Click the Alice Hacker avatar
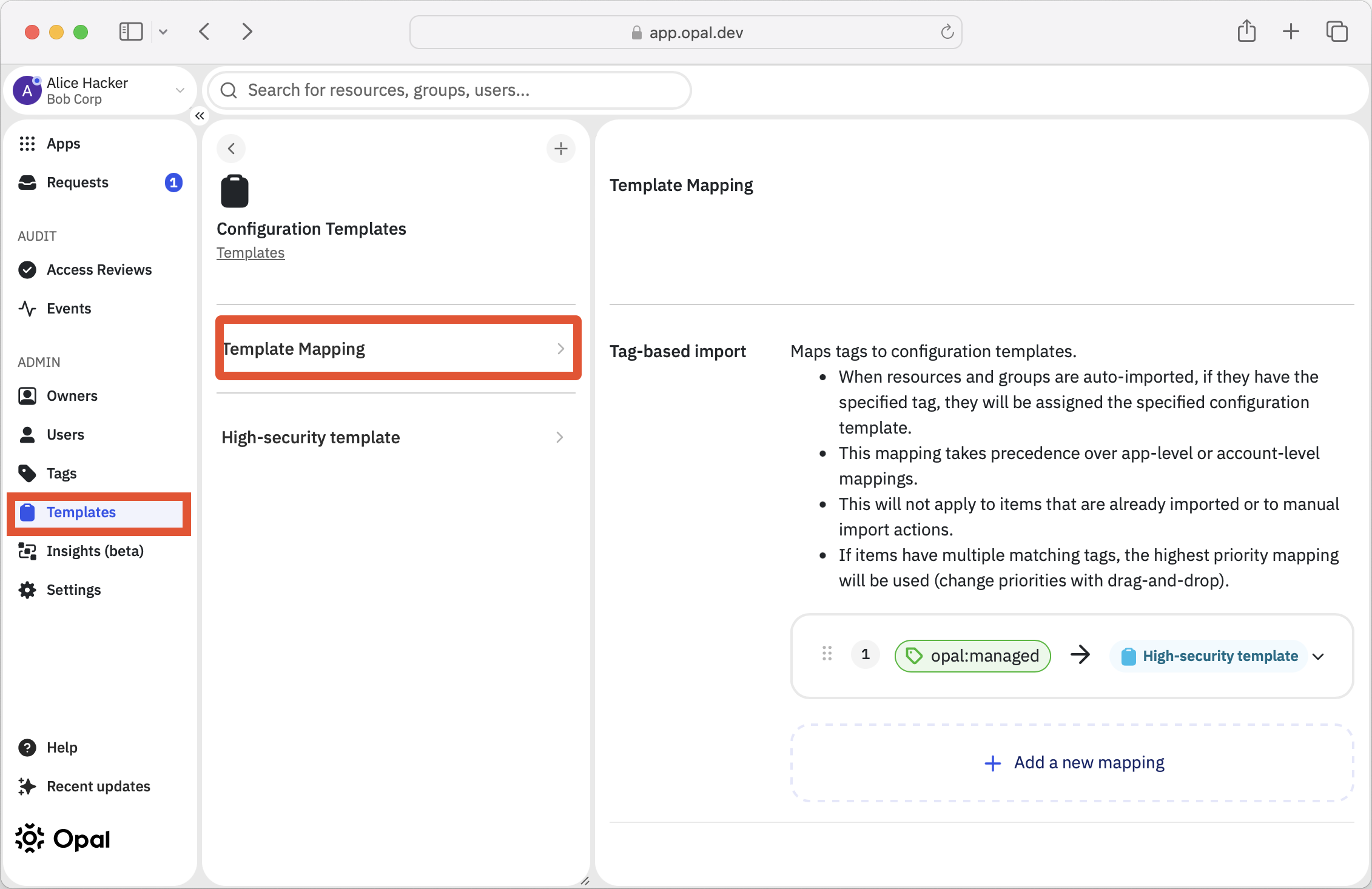The image size is (1372, 889). pyautogui.click(x=27, y=90)
